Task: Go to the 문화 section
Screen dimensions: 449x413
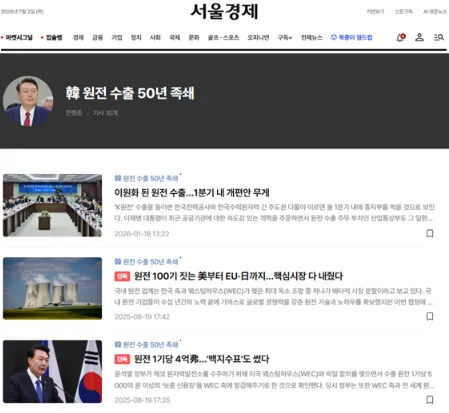Action: tap(194, 37)
